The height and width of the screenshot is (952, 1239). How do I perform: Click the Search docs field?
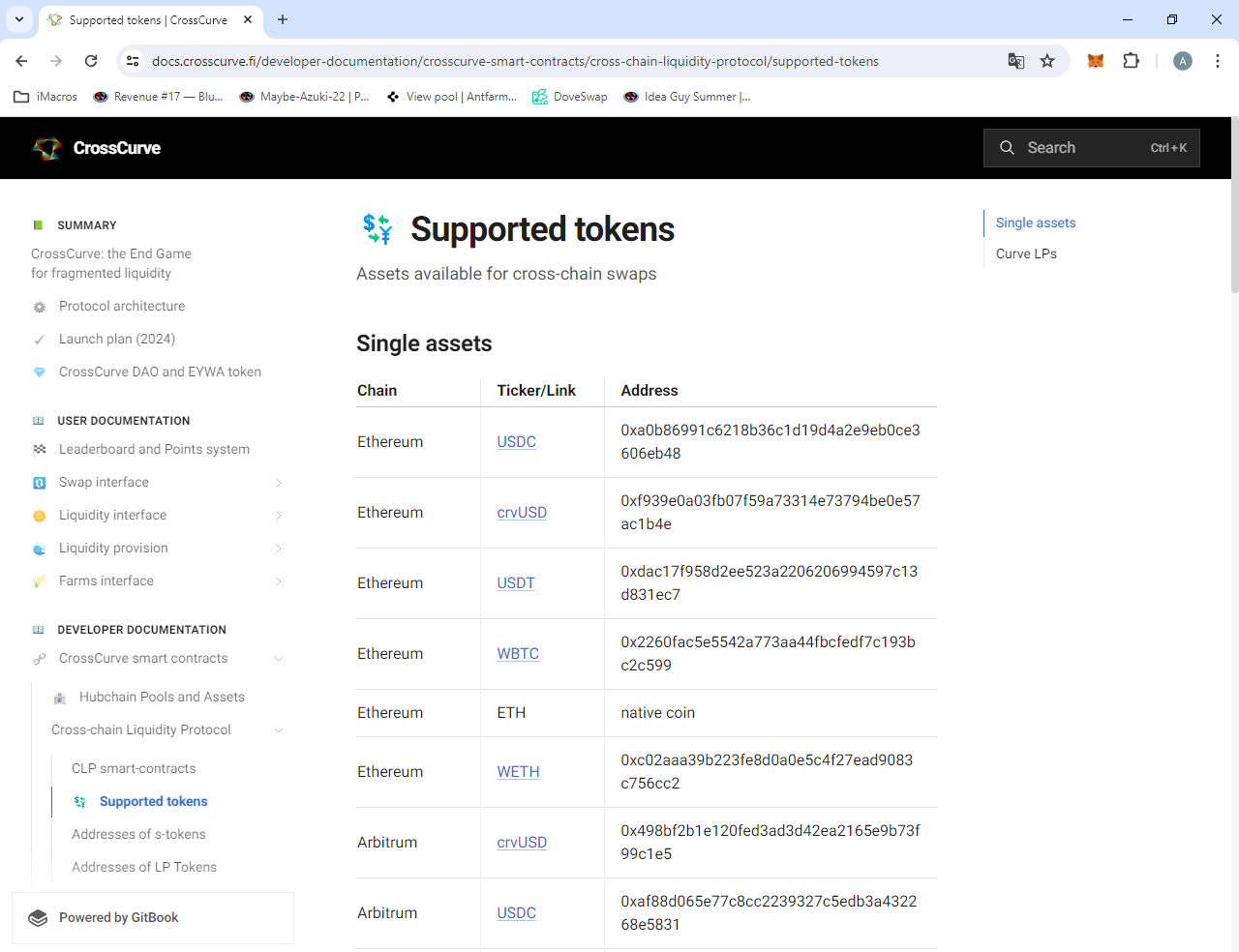(1092, 148)
